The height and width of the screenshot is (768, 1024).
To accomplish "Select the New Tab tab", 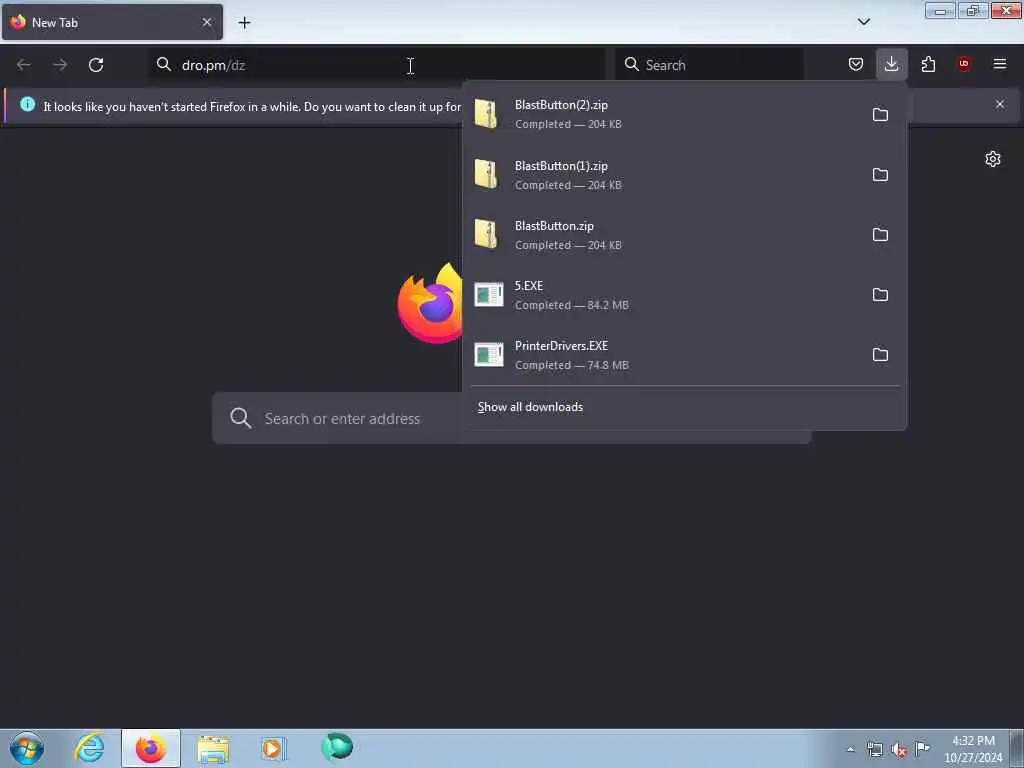I will pos(112,23).
